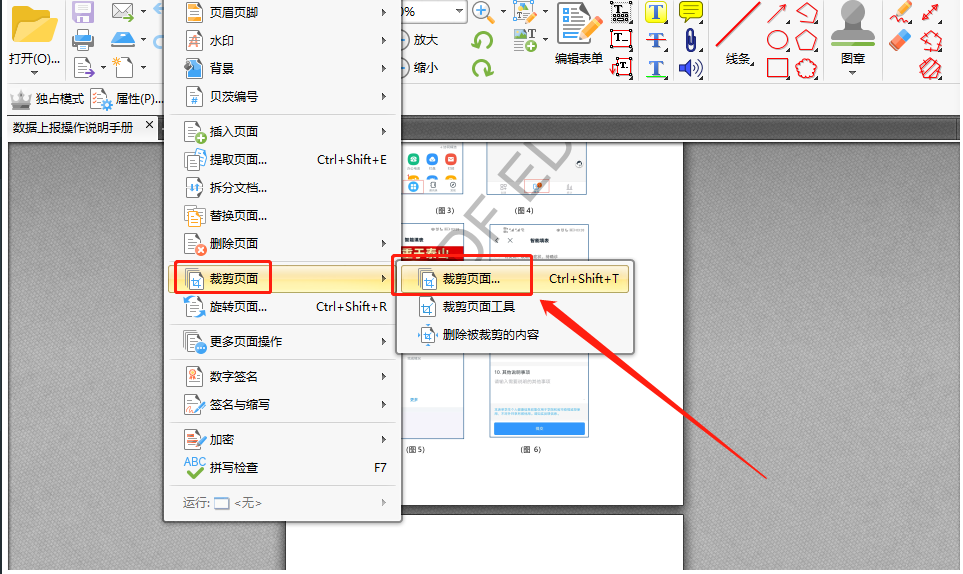Select the red oval shape tool
Viewport: 963px width, 574px height.
pos(778,41)
